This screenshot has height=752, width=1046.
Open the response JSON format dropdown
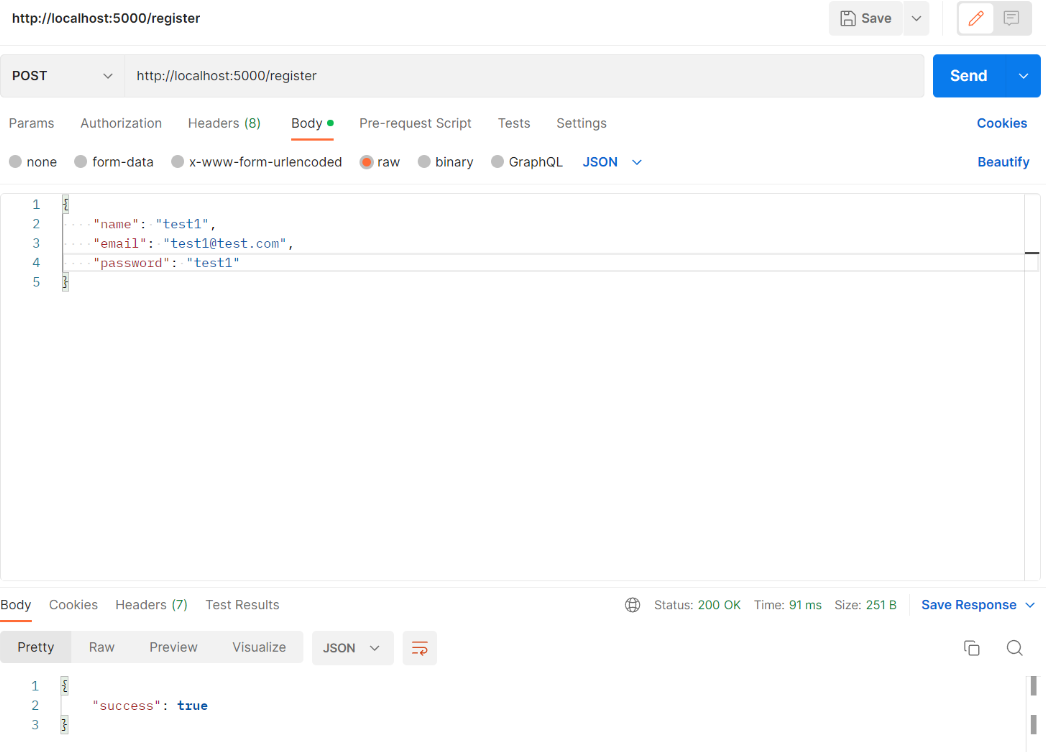pyautogui.click(x=352, y=648)
